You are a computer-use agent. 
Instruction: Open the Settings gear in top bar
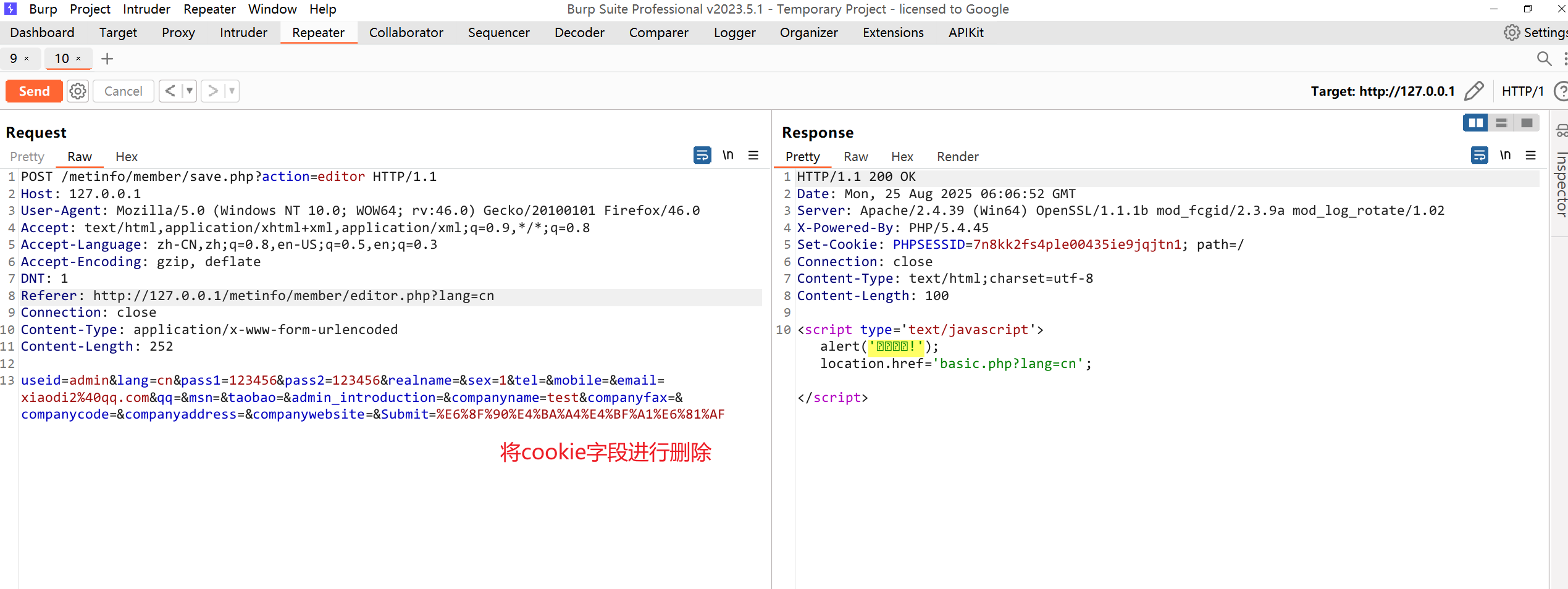[x=1511, y=33]
